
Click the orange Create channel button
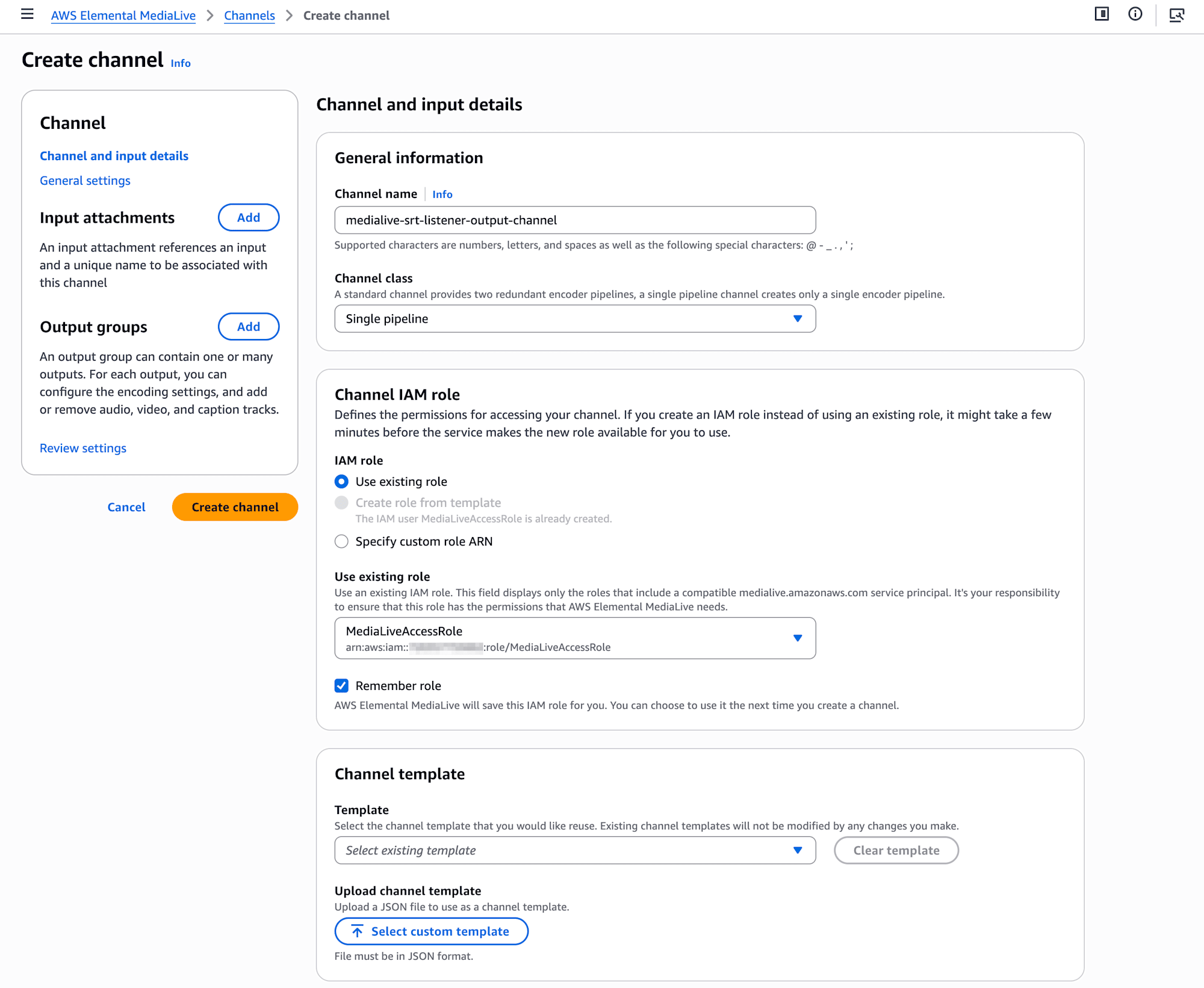(x=235, y=507)
